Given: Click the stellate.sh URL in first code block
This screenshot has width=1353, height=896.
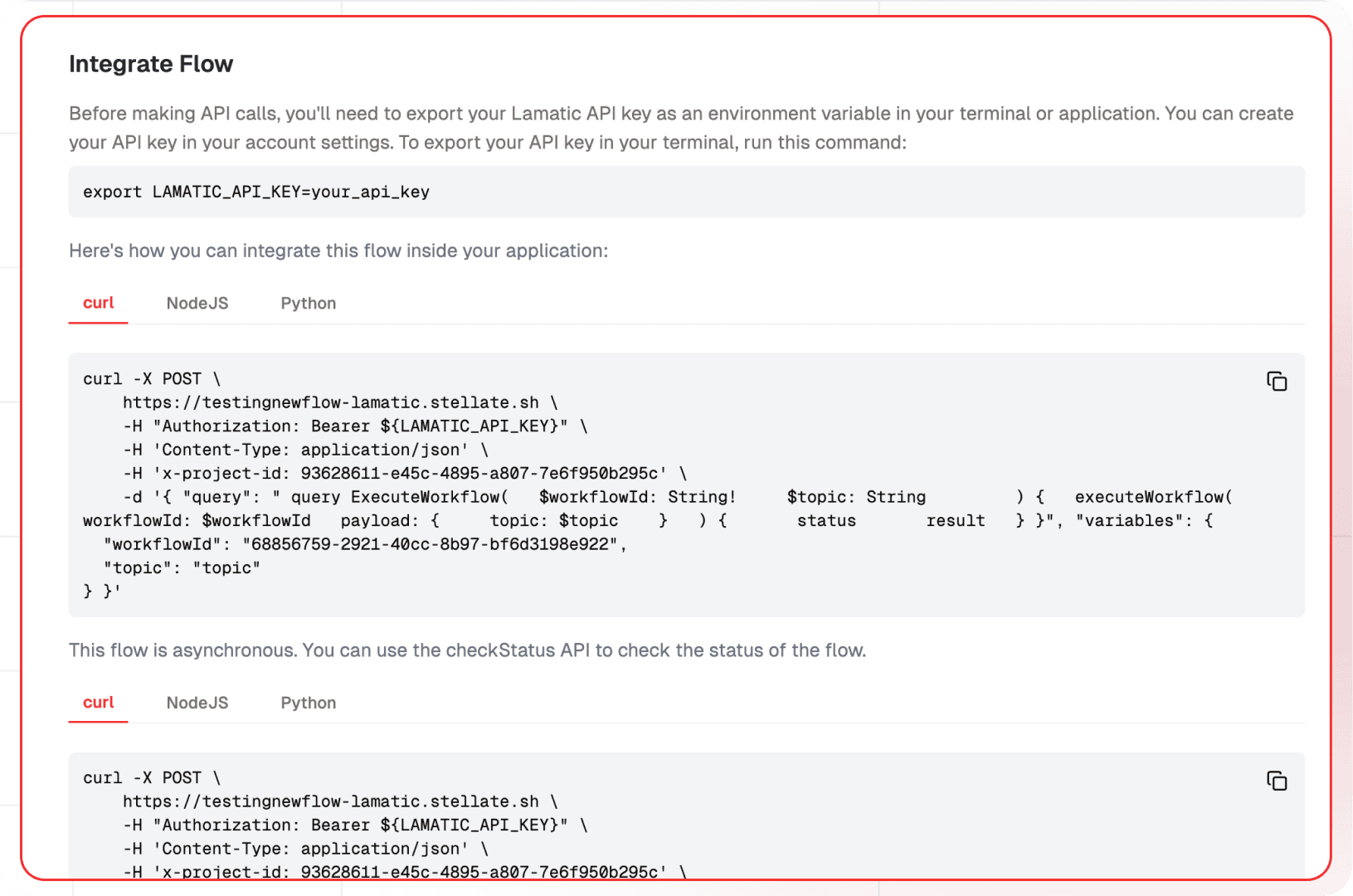Looking at the screenshot, I should click(x=330, y=402).
